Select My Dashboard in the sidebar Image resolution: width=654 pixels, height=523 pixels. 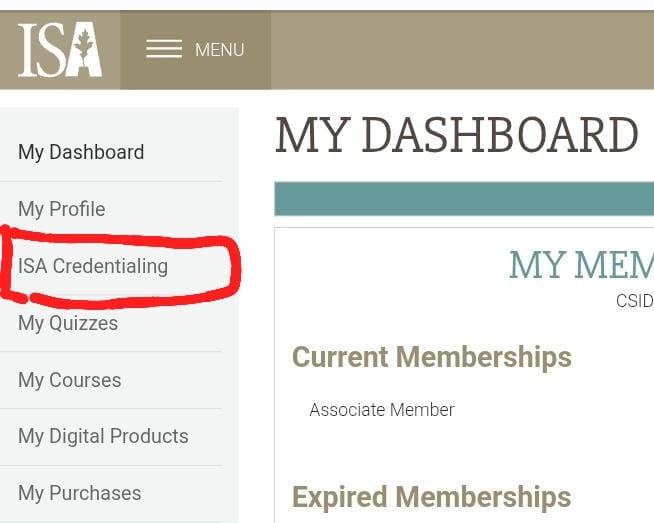[x=81, y=152]
